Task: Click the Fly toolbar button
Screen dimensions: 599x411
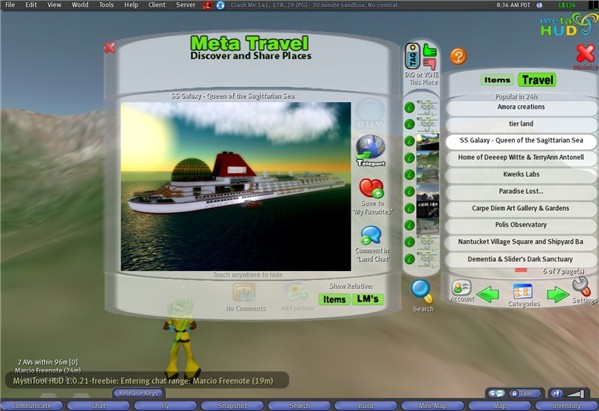Action: pyautogui.click(x=165, y=406)
